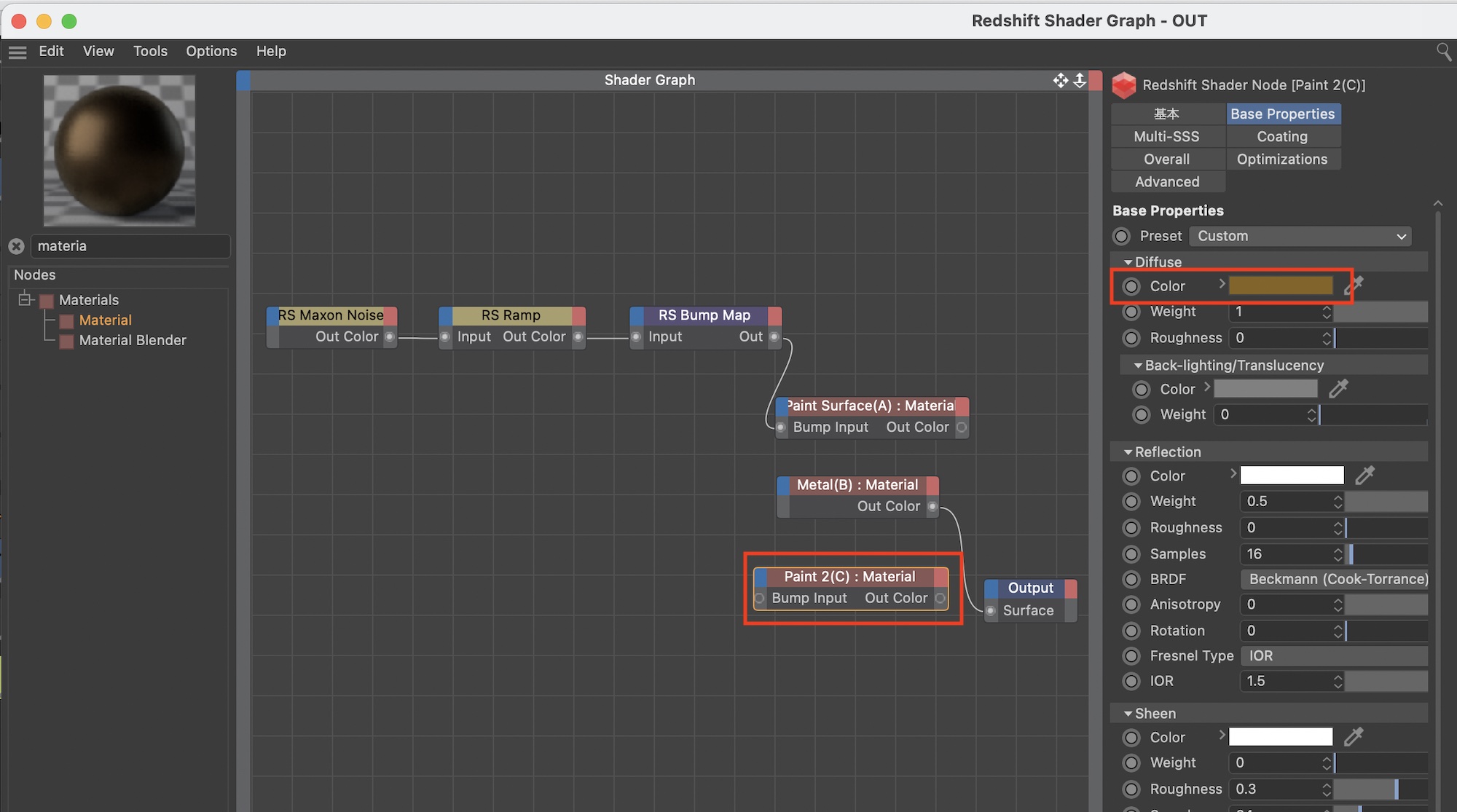This screenshot has width=1457, height=812.
Task: Clear the node search field with X icon
Action: (17, 246)
